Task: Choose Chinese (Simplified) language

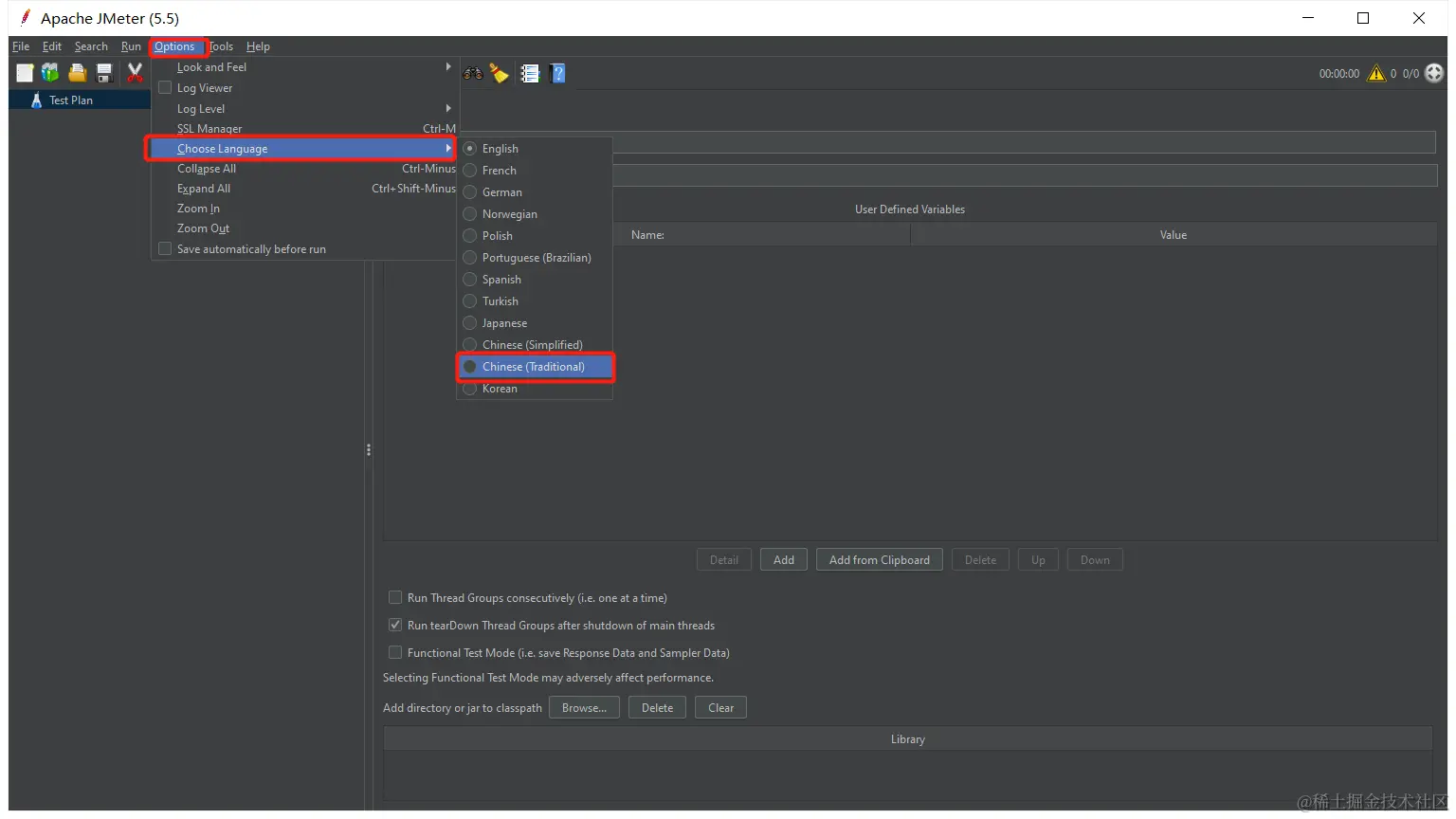Action: [x=536, y=345]
